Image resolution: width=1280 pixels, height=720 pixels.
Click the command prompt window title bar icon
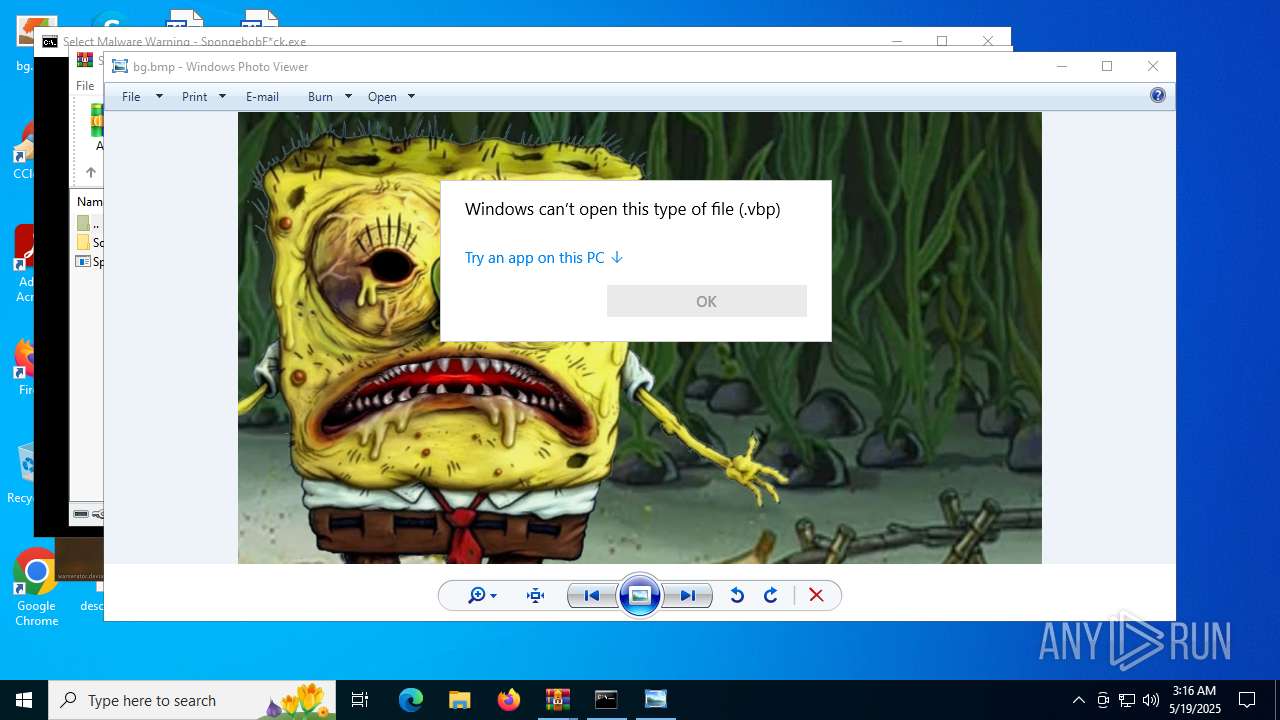pos(50,42)
